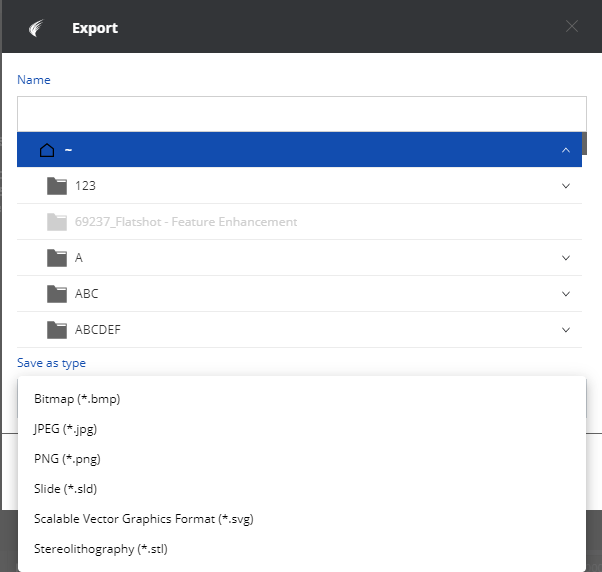Close the Export dialog
602x572 pixels.
tap(572, 26)
